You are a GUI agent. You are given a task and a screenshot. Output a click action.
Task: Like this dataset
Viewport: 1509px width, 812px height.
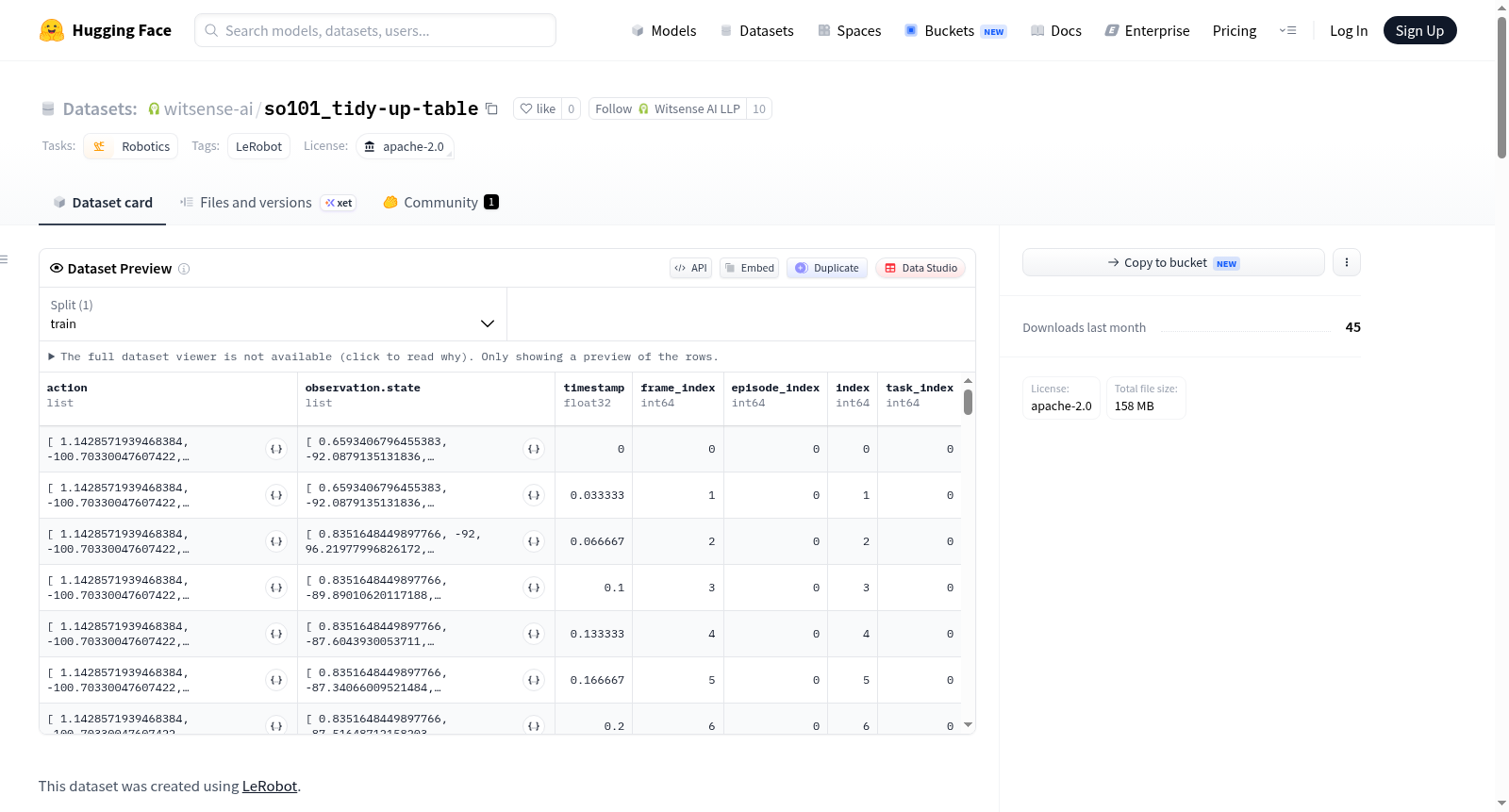click(538, 108)
